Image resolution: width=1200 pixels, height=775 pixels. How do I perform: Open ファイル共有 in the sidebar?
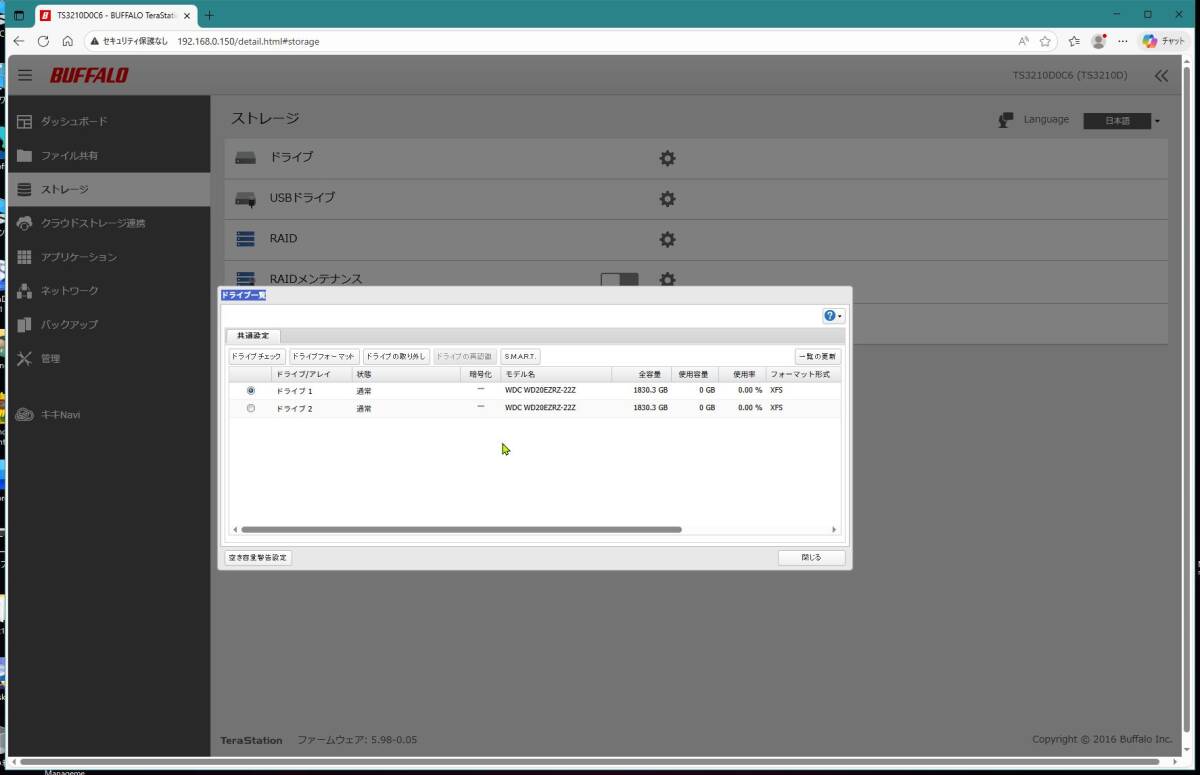(69, 156)
